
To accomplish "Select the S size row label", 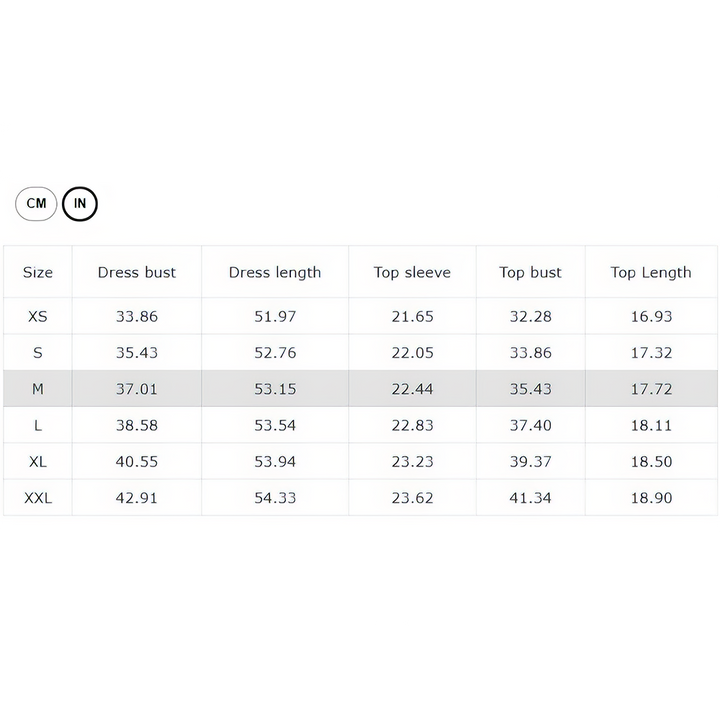I will (38, 353).
